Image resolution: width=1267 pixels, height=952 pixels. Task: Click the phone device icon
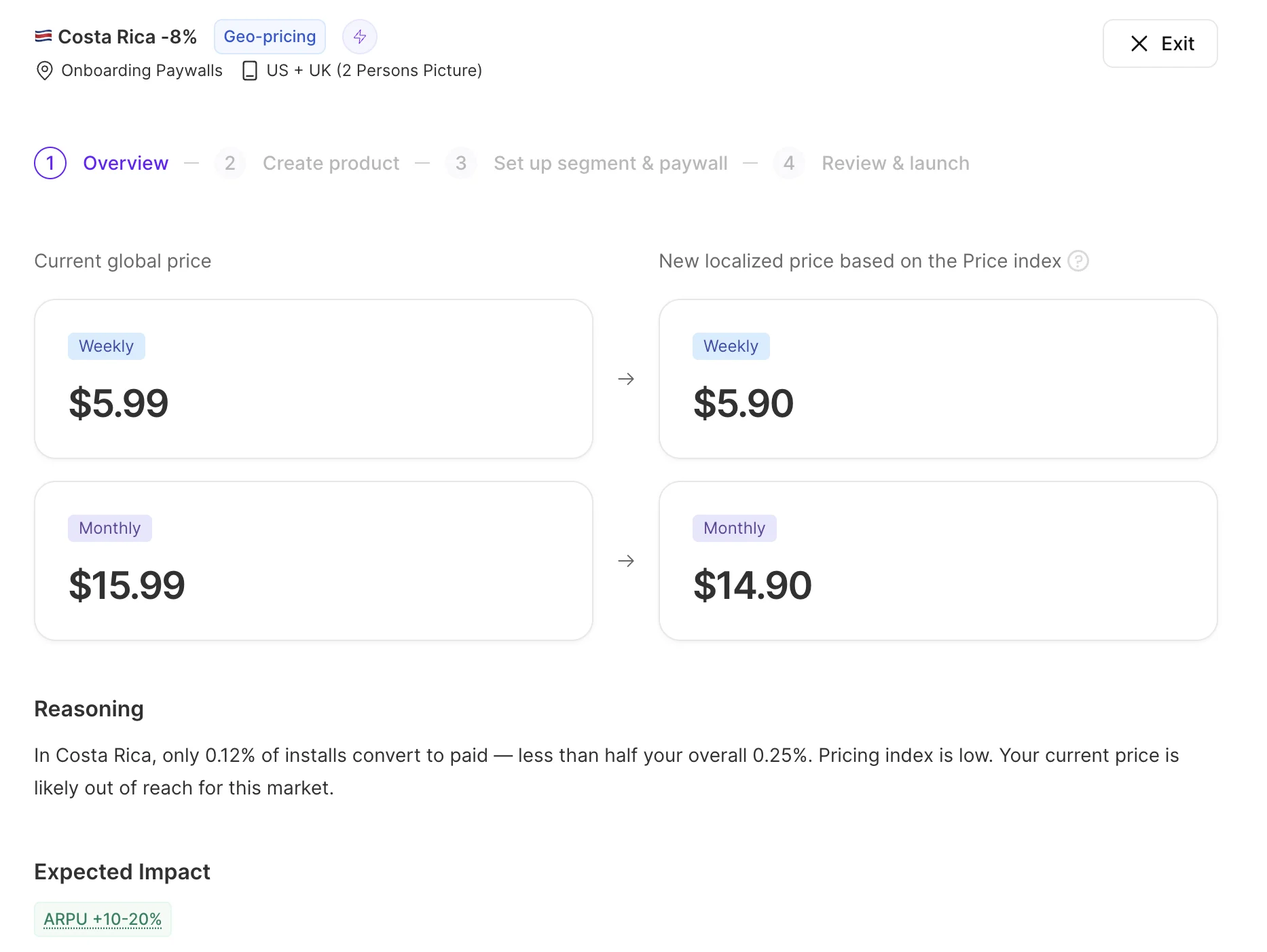pyautogui.click(x=250, y=71)
